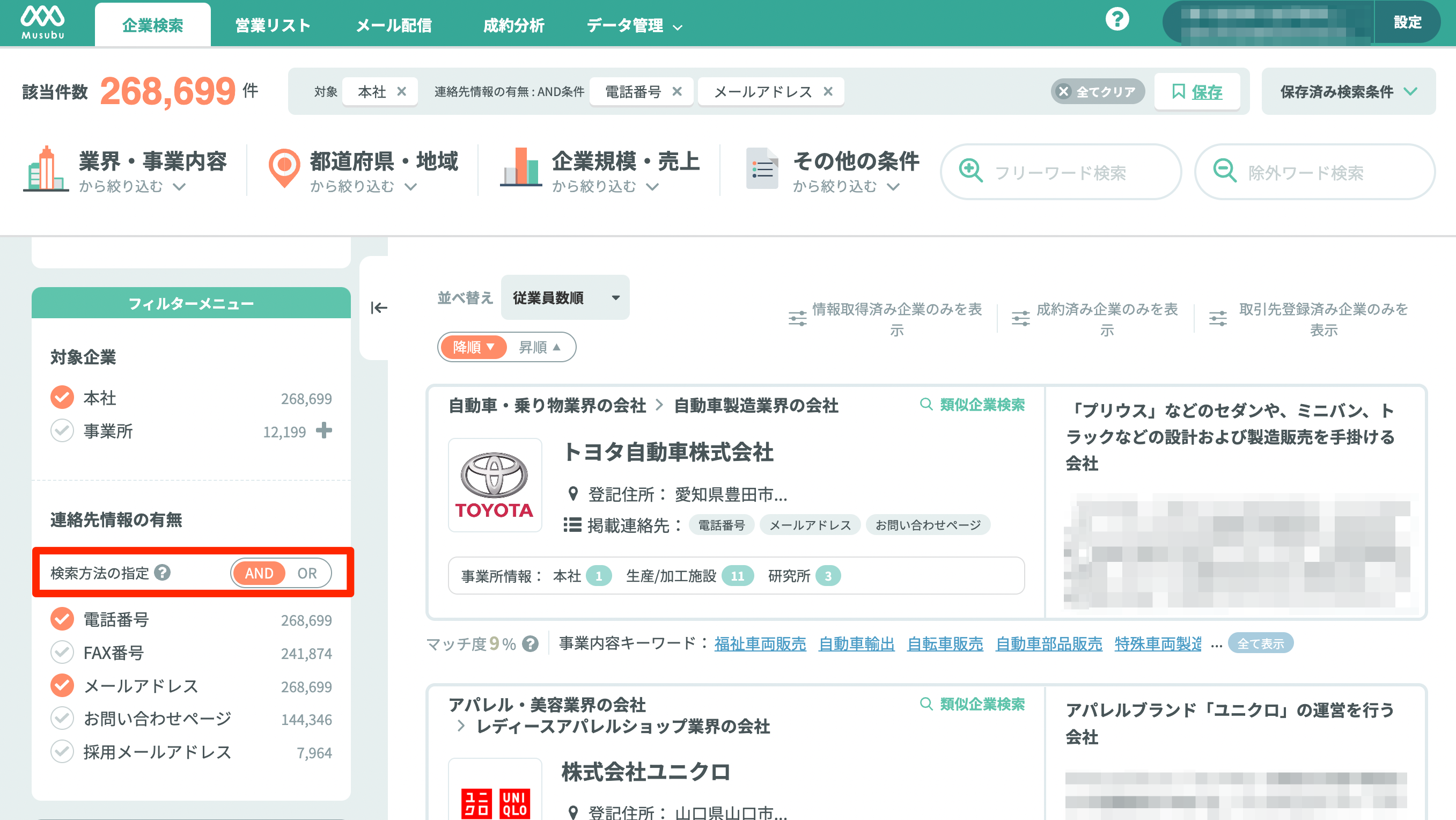This screenshot has width=1456, height=820.
Task: Click the filter icon for 情報取得済み企業のみを表示
Action: [x=798, y=319]
